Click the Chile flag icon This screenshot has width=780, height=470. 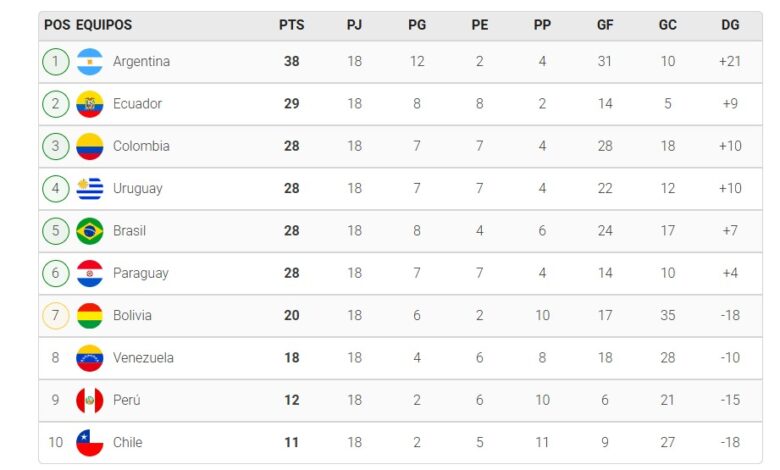coord(90,443)
